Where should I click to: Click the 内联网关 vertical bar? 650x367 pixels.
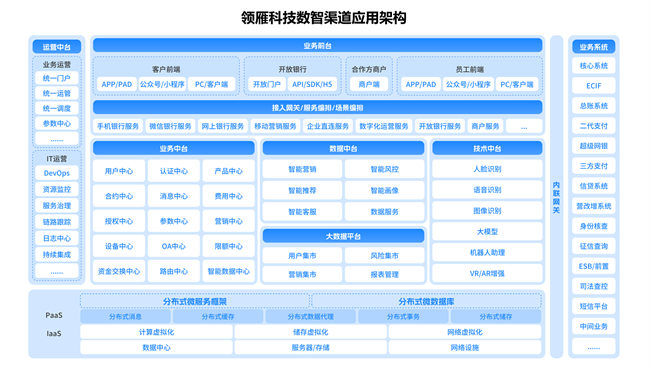(556, 197)
